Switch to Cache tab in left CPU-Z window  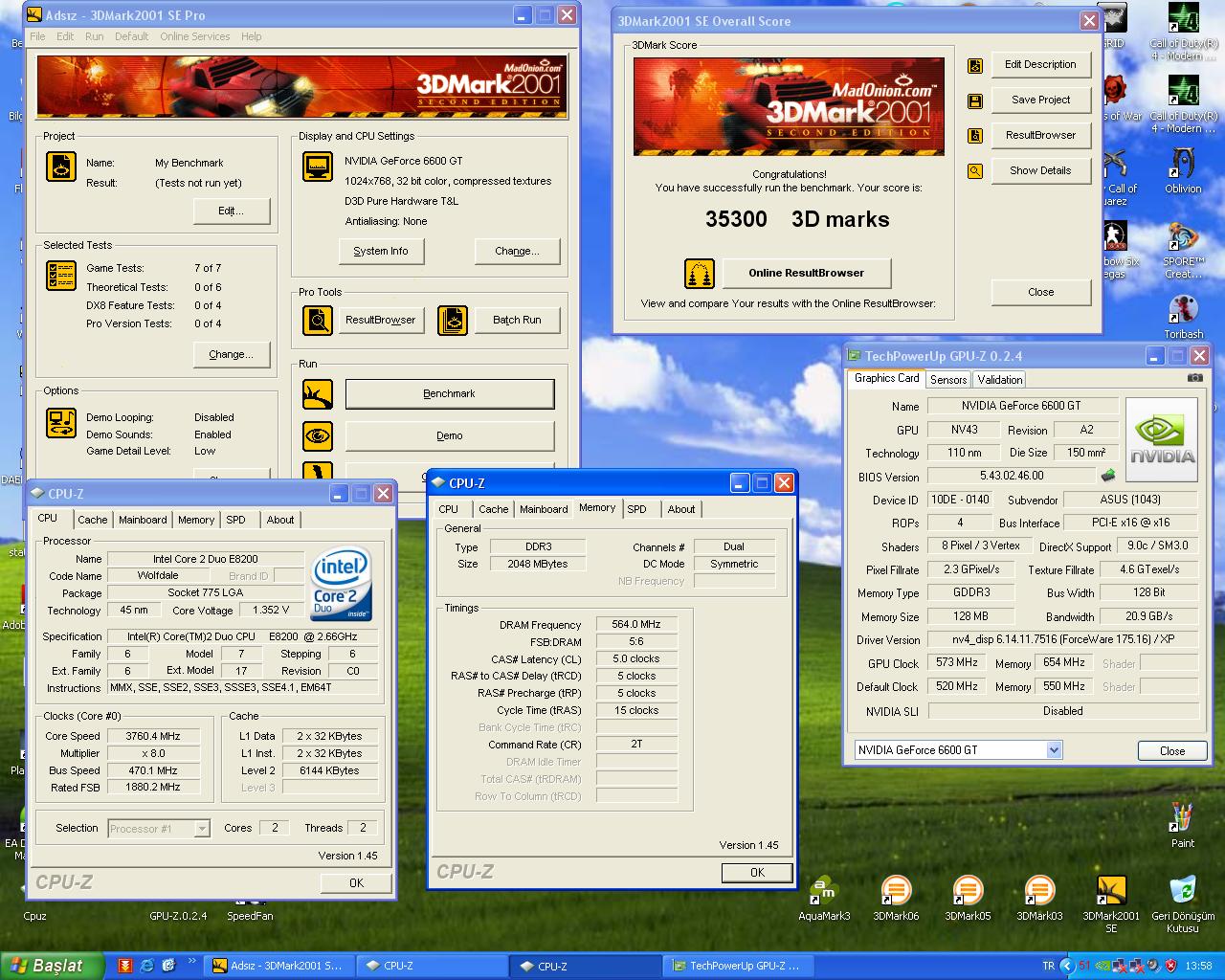[x=93, y=520]
